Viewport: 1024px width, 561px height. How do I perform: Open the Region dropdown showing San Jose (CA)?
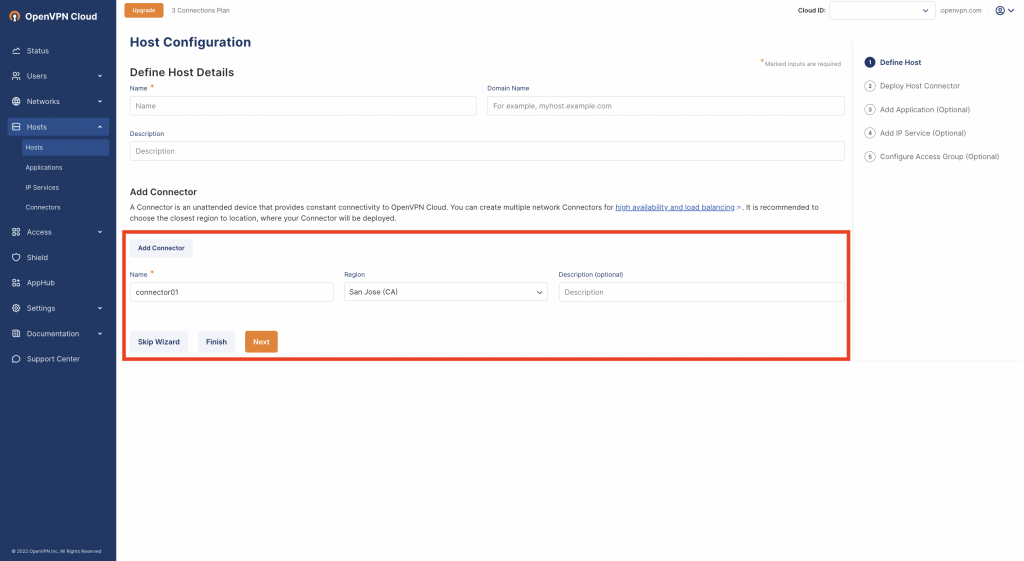pos(445,292)
